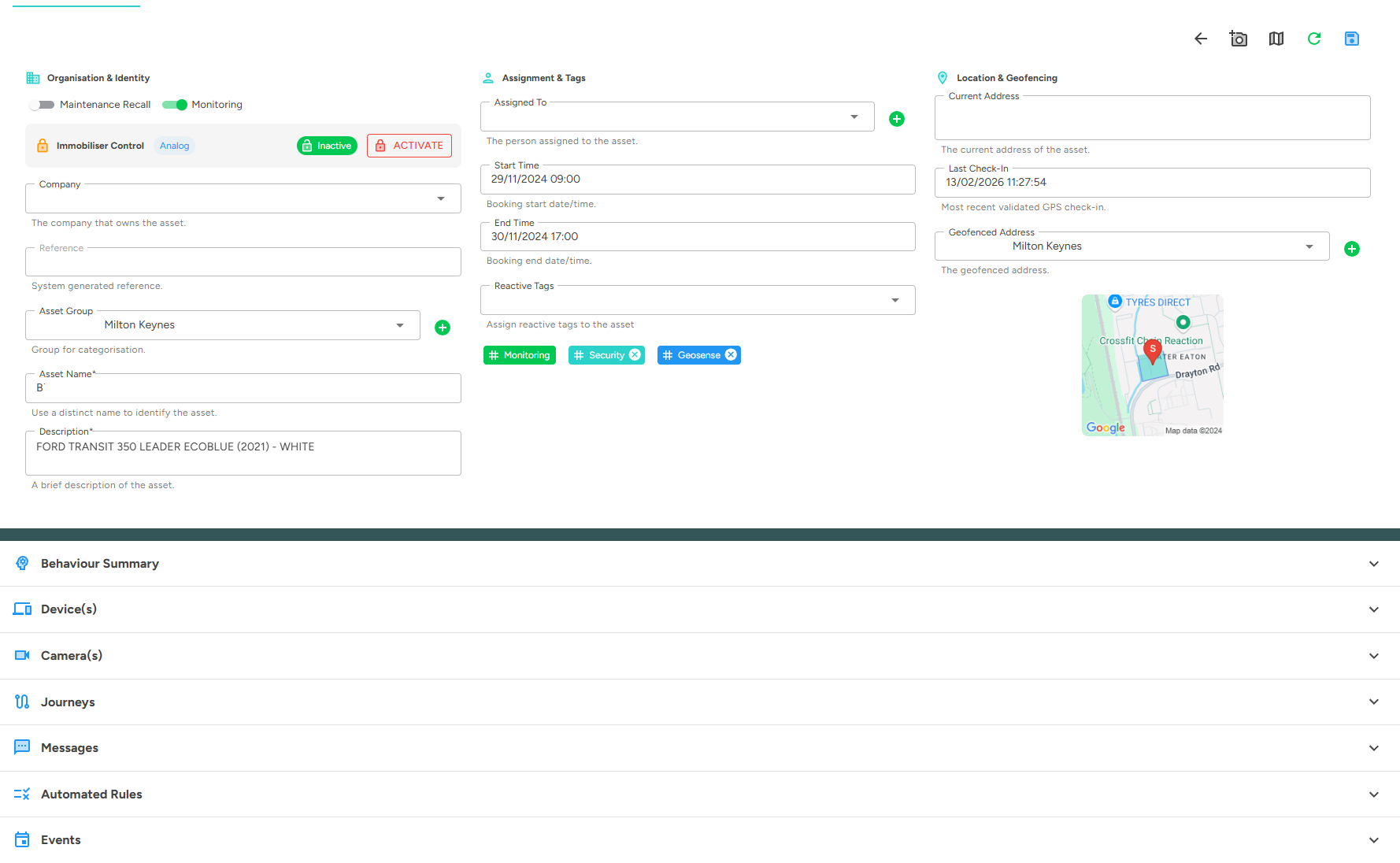Click the Location & Geofencing pin icon
Image resolution: width=1400 pixels, height=863 pixels.
943,78
